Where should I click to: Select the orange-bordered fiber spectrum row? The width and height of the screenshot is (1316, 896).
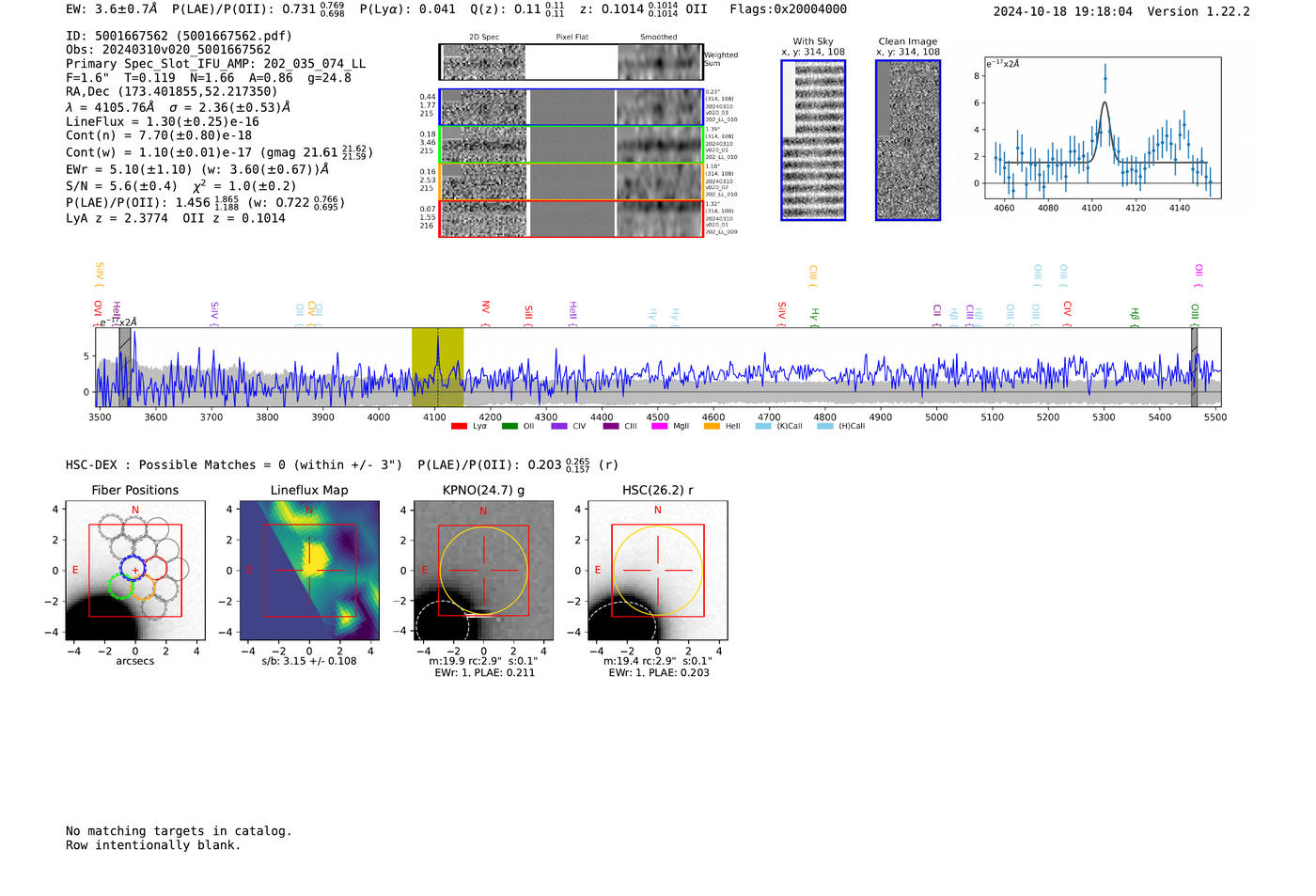point(571,181)
